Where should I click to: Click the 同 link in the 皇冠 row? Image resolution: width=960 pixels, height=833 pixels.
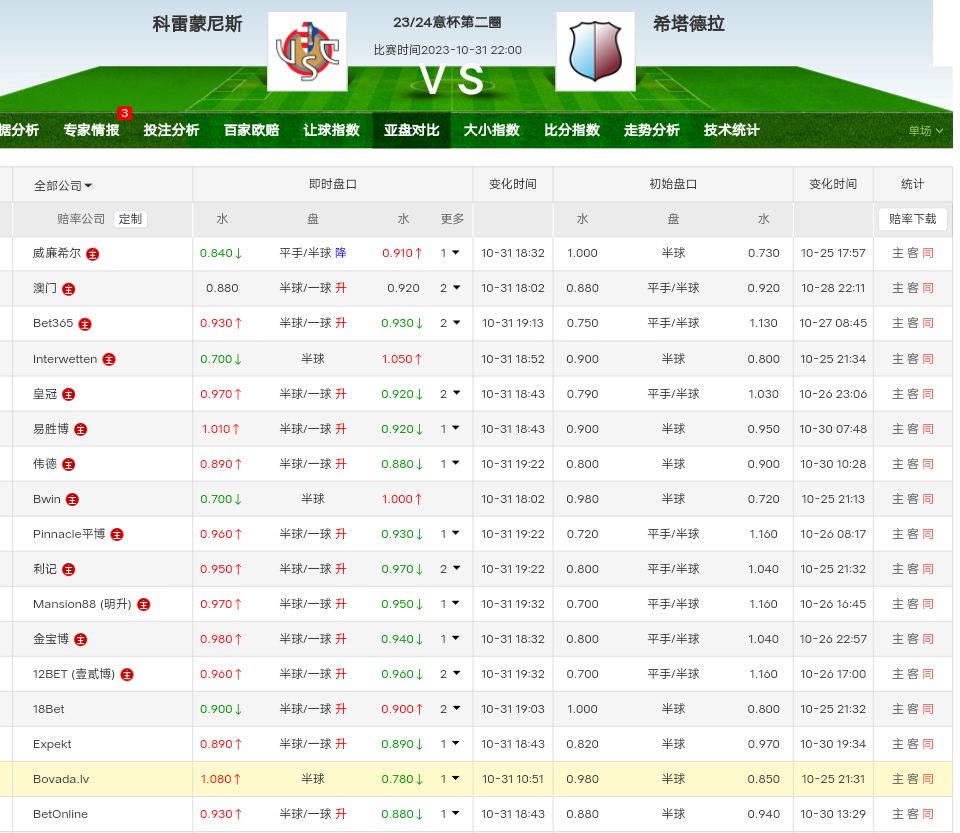tap(928, 394)
